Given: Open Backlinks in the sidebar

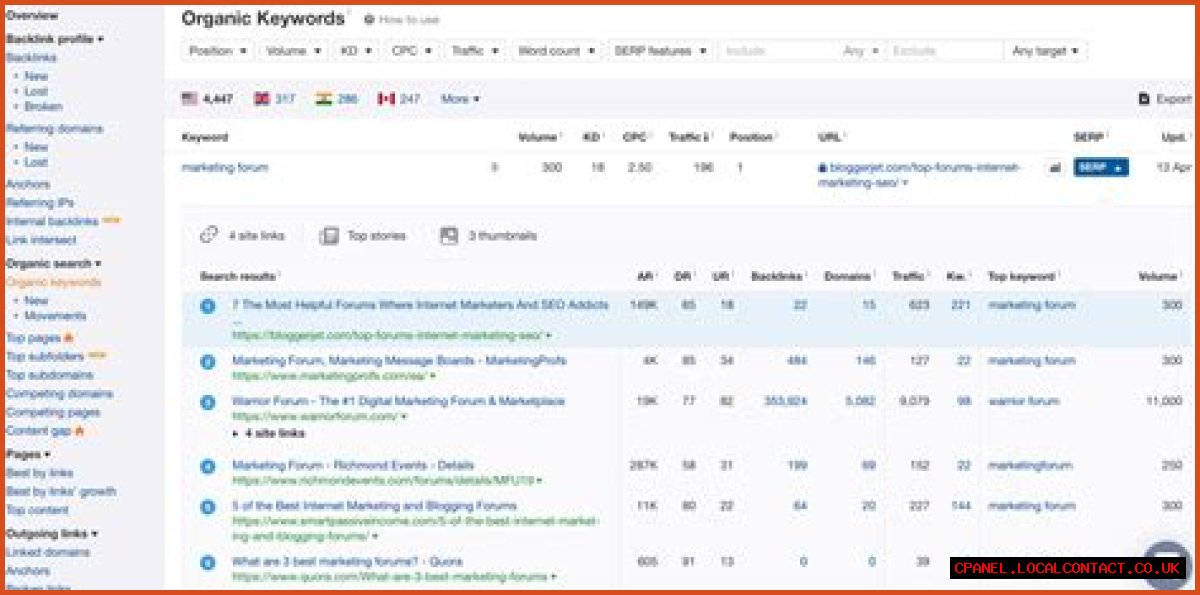Looking at the screenshot, I should point(31,58).
